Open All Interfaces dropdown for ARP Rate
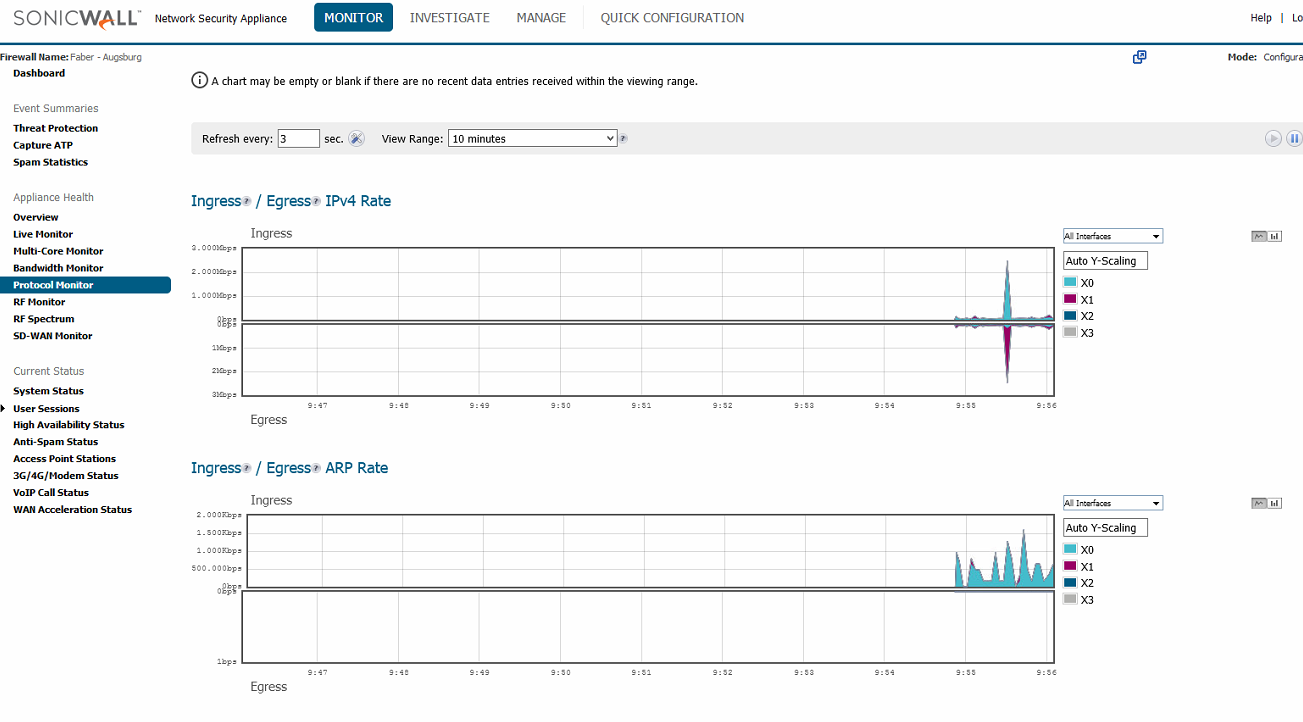Screen dimensions: 1303x722 click(1113, 503)
